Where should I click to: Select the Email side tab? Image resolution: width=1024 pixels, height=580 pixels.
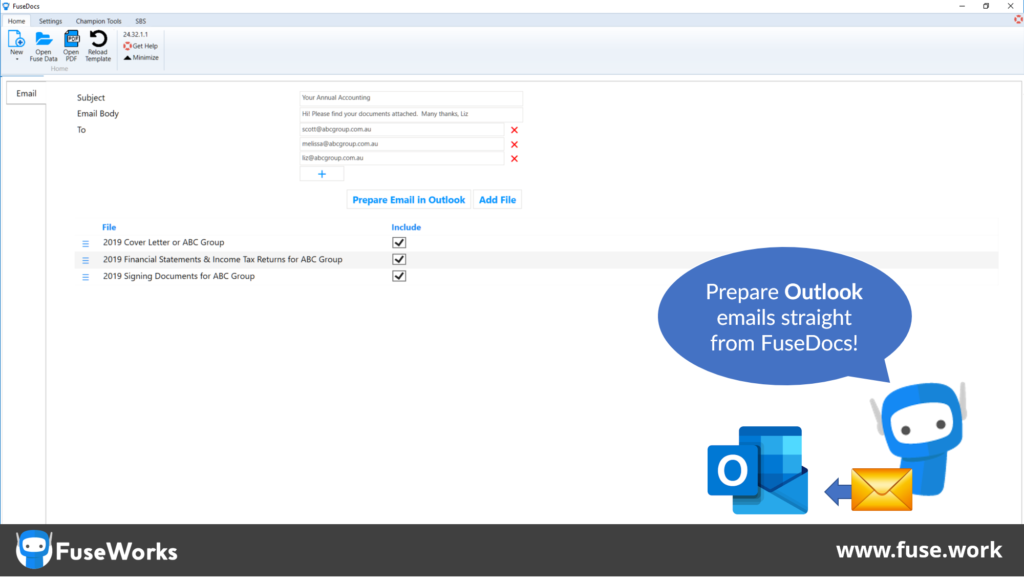coord(26,93)
